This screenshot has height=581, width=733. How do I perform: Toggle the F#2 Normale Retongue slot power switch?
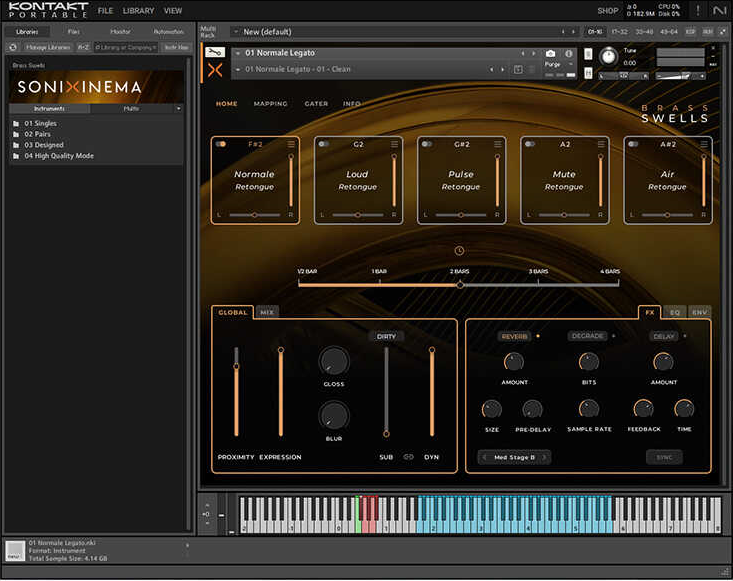click(x=221, y=144)
